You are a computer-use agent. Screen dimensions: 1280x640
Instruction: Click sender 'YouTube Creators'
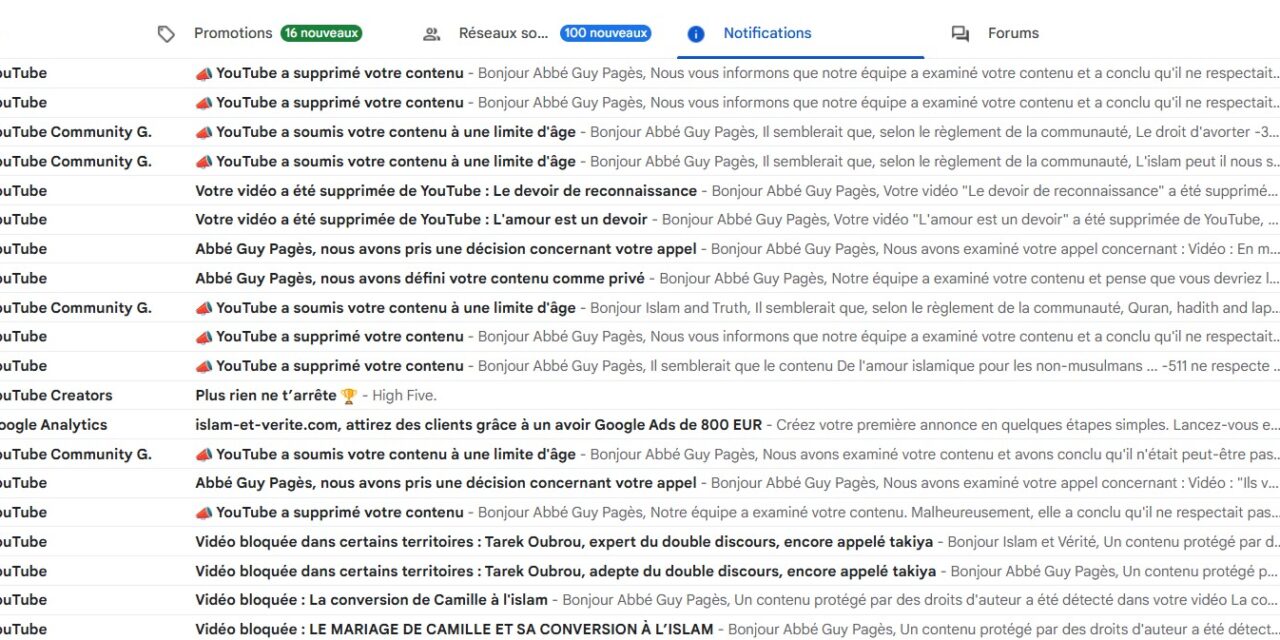point(55,396)
